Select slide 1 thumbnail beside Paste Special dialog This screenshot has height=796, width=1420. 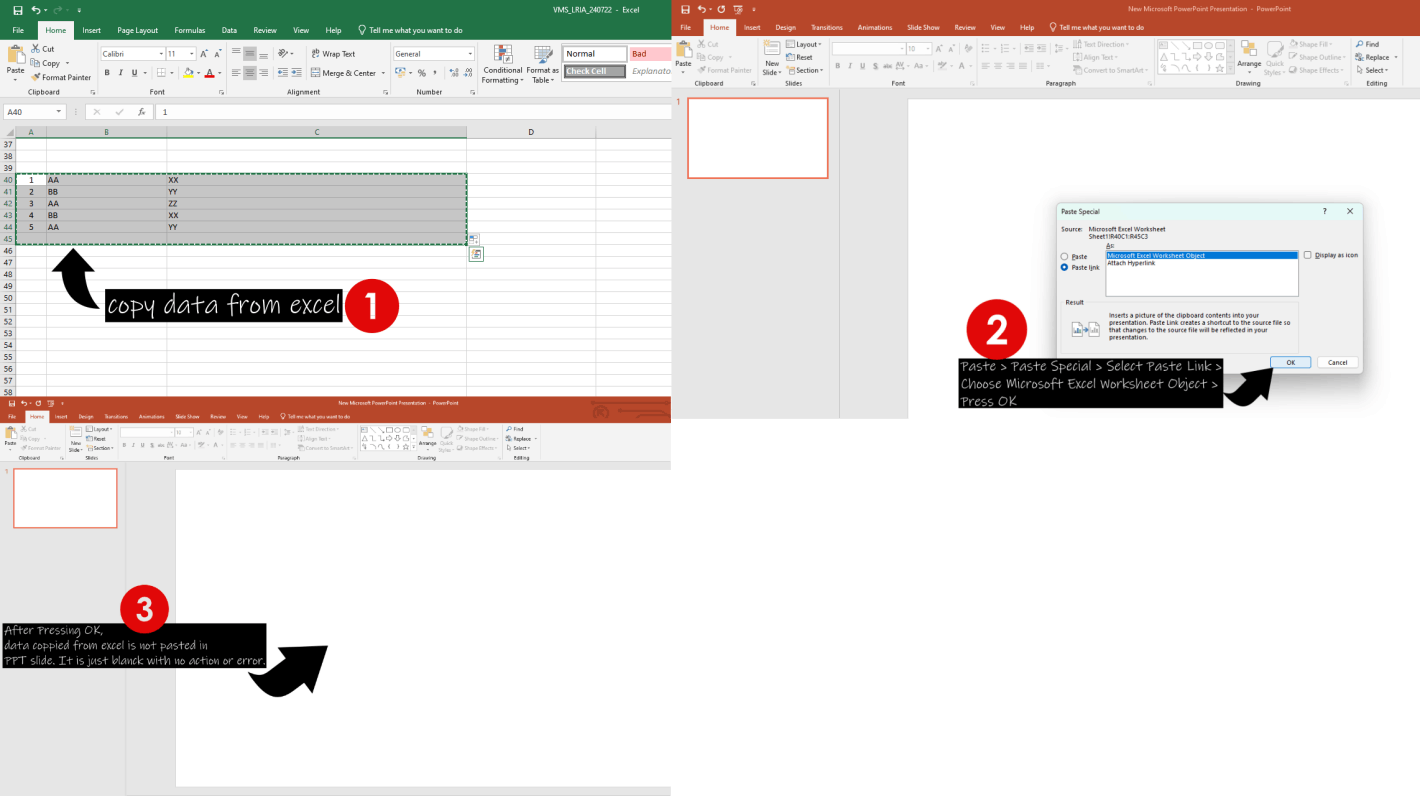click(758, 138)
